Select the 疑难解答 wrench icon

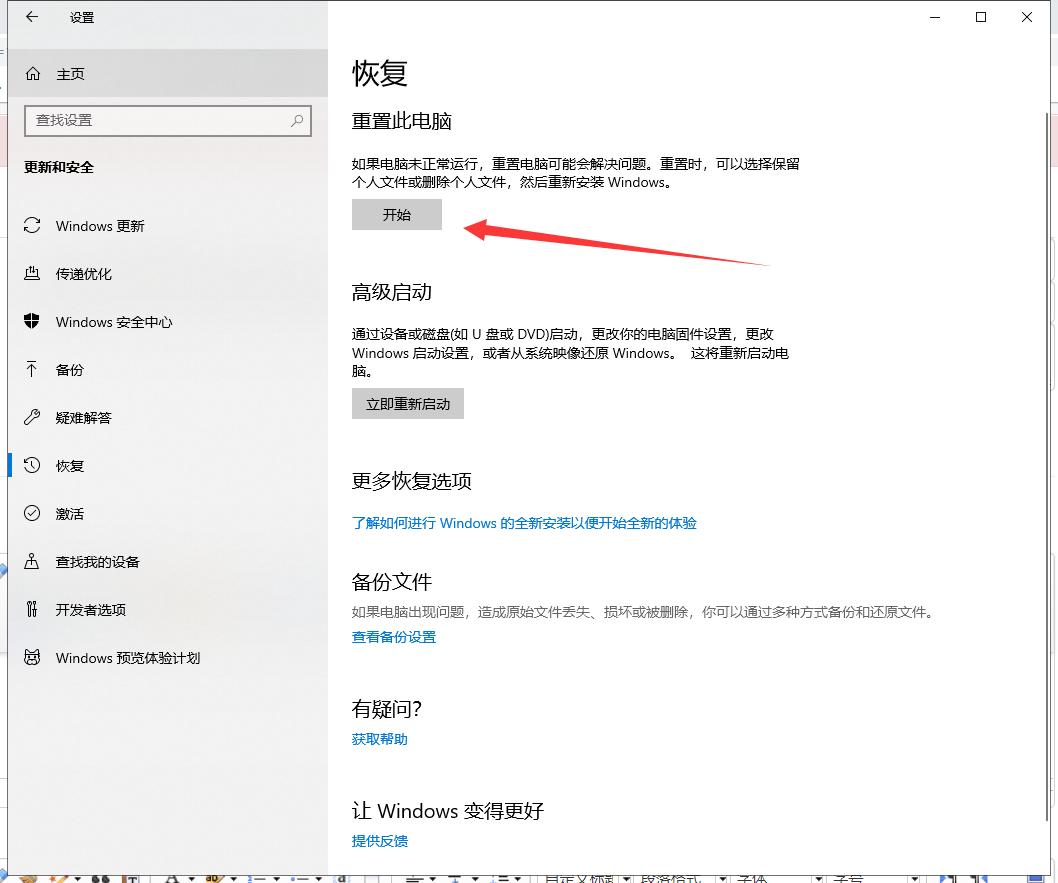31,418
